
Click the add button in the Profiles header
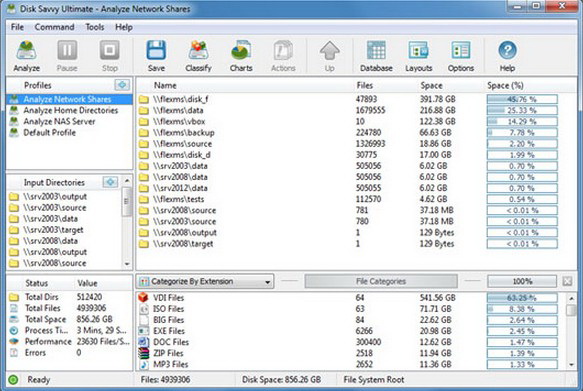click(x=122, y=85)
